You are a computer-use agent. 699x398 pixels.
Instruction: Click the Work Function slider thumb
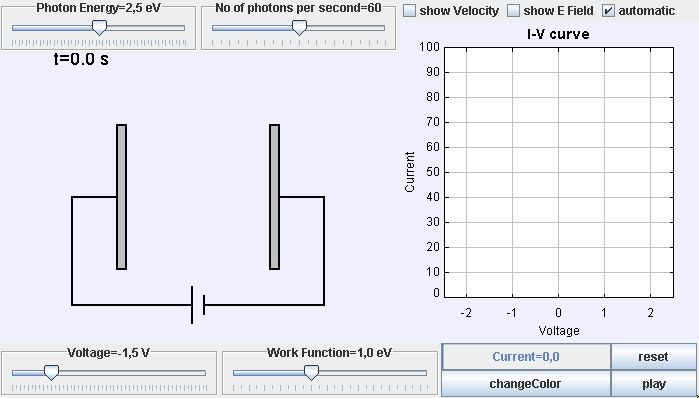(311, 373)
